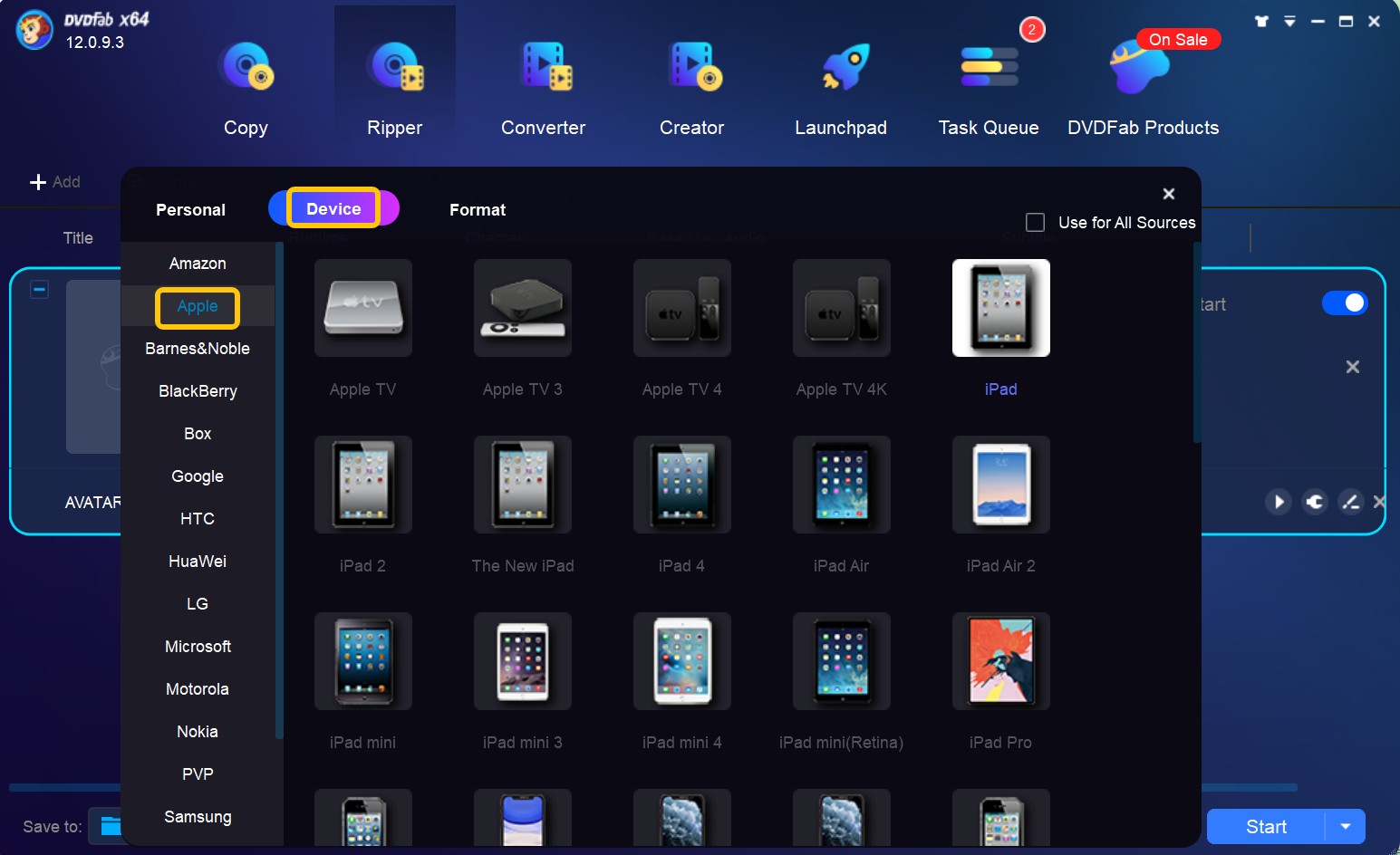
Task: Open the Creator module
Action: coord(692,90)
